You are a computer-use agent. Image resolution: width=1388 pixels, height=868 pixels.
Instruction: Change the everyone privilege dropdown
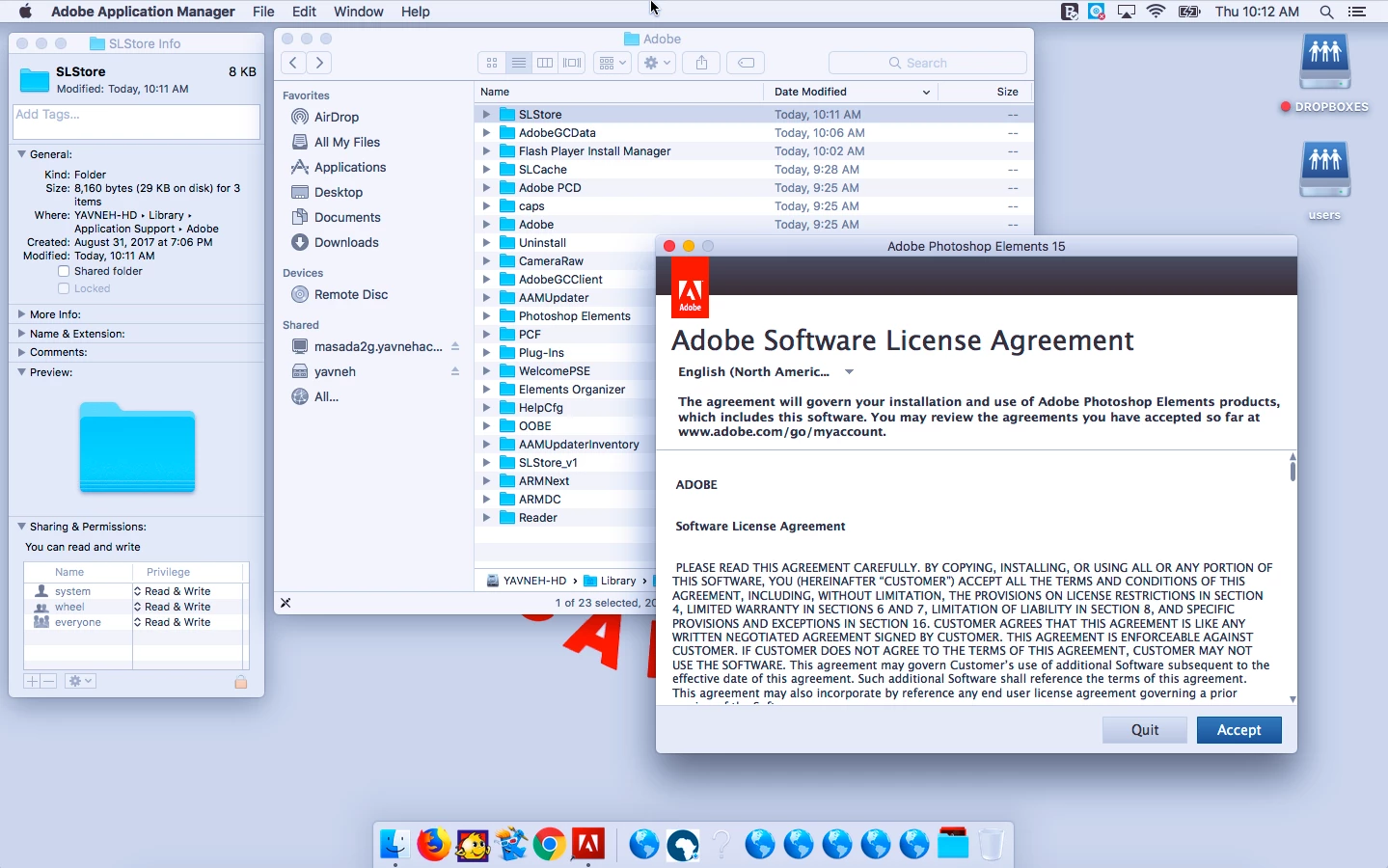[177, 622]
